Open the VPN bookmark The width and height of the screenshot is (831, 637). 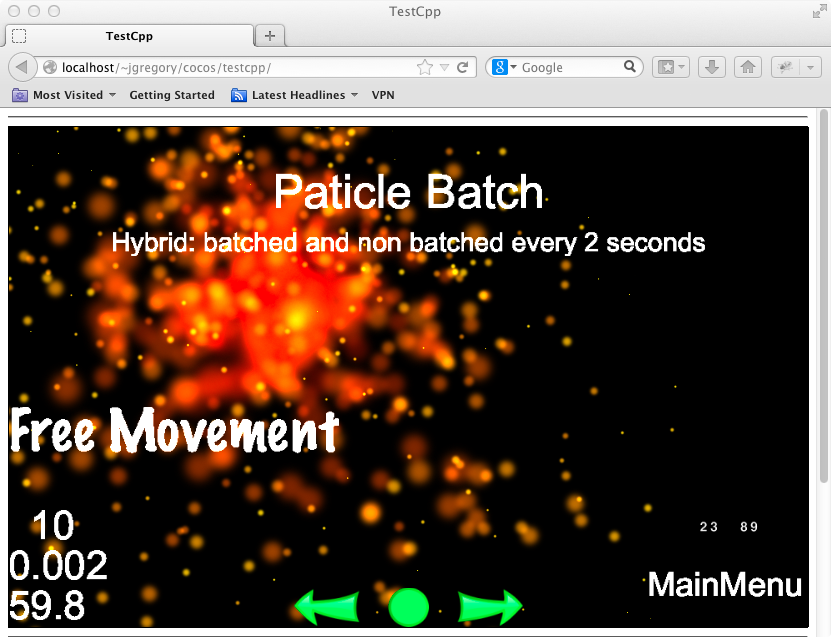click(x=383, y=95)
